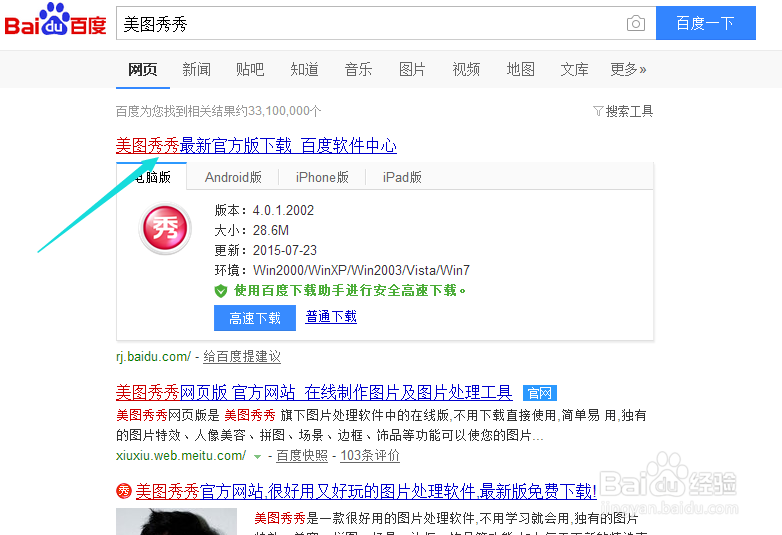This screenshot has width=782, height=535.
Task: Select the iPhone版 tab
Action: (x=322, y=177)
